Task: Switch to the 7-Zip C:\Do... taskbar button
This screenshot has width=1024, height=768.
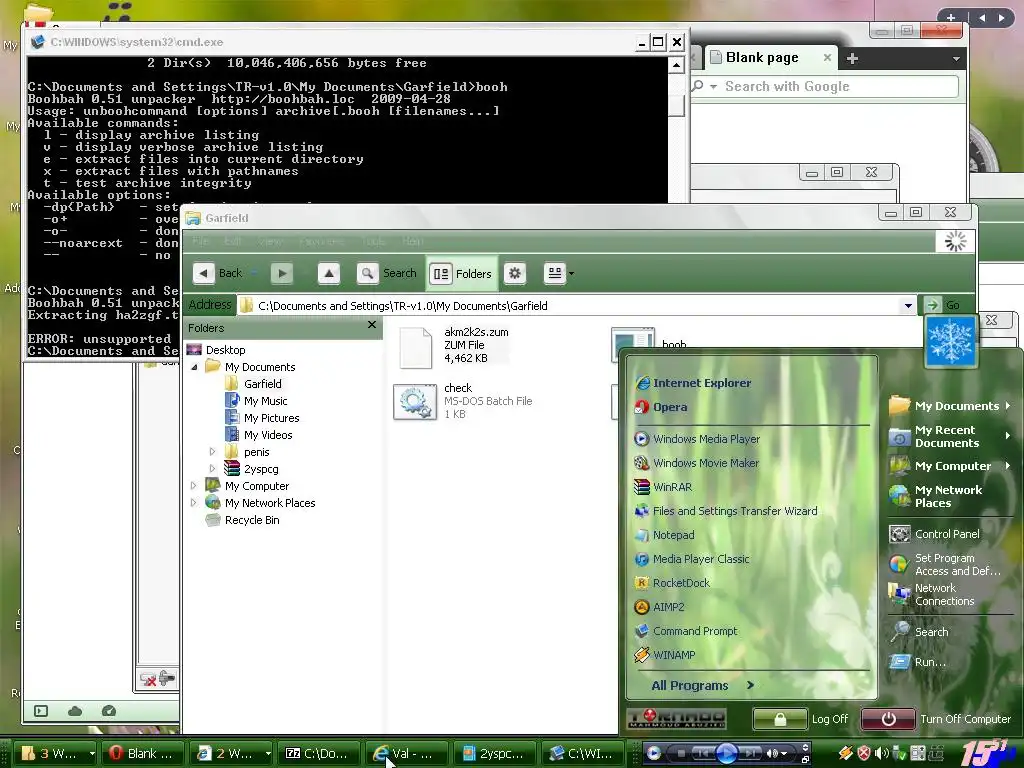Action: (317, 754)
